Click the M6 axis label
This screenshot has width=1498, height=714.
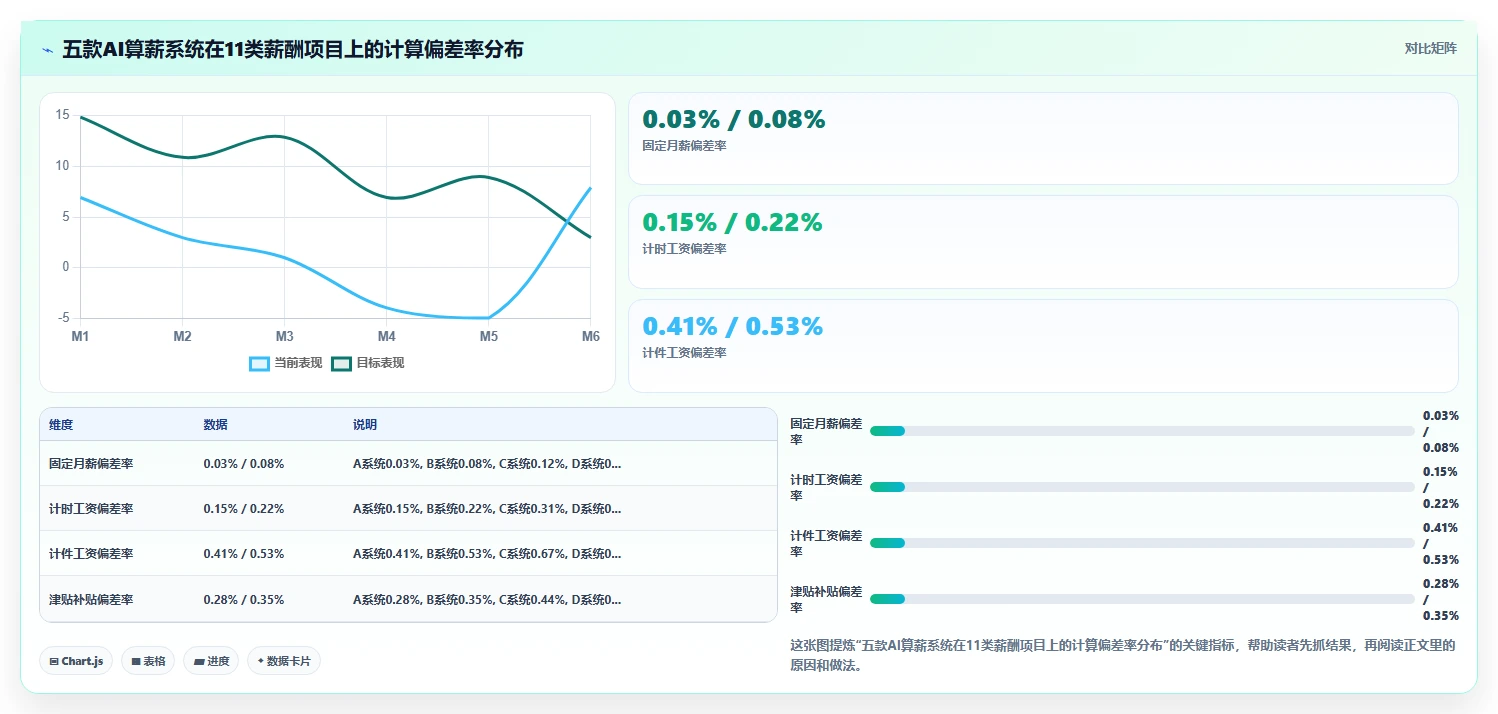point(591,337)
